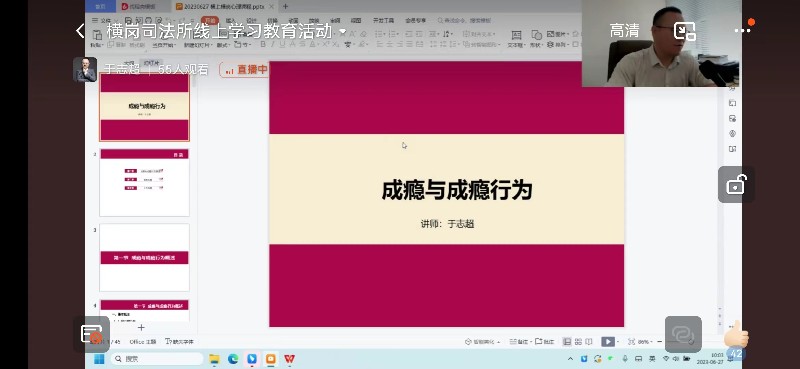Select the 开发工具 ribbon tab
The image size is (800, 369).
(x=383, y=20)
